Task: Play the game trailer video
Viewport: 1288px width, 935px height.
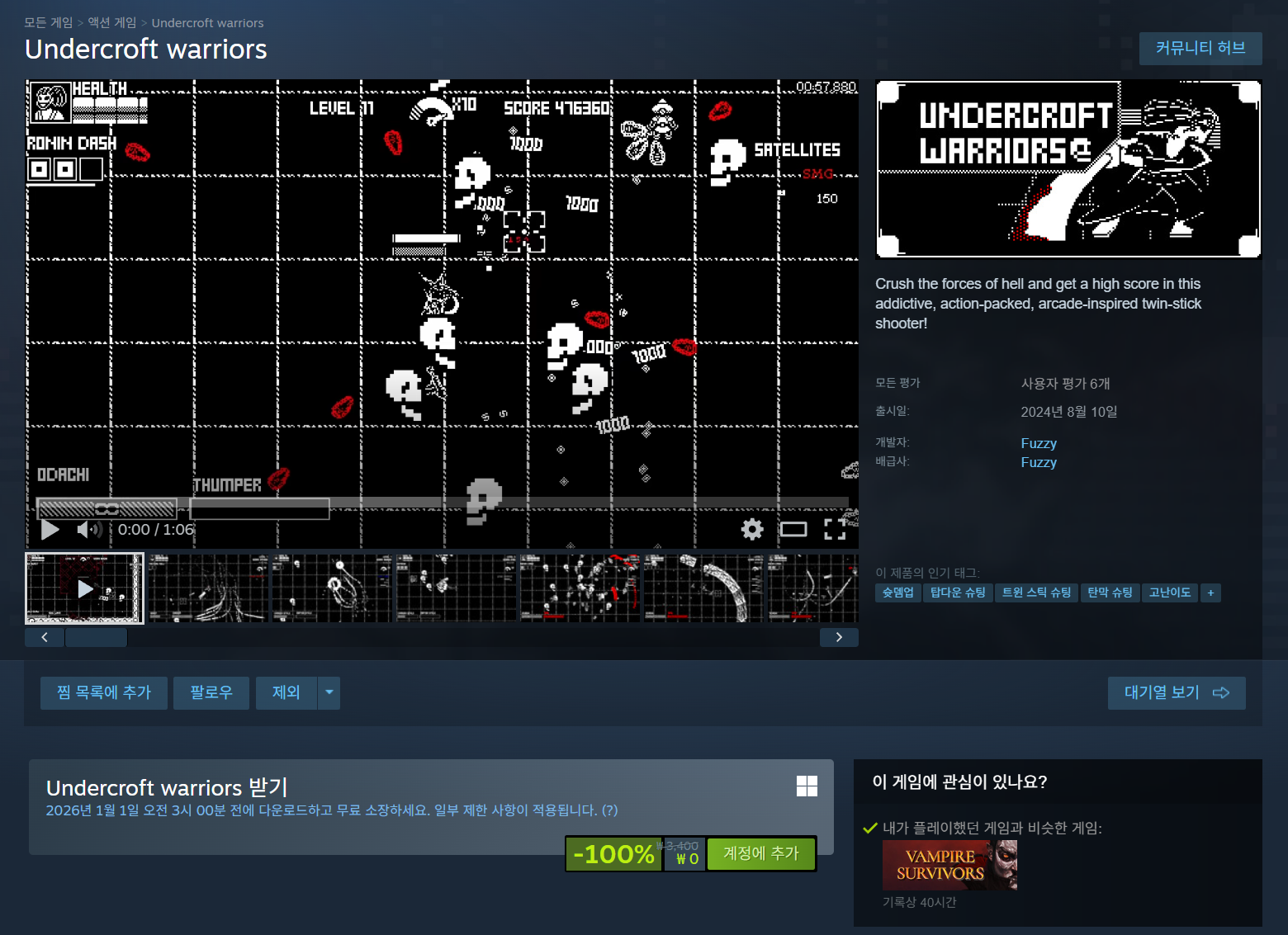Action: pos(50,530)
